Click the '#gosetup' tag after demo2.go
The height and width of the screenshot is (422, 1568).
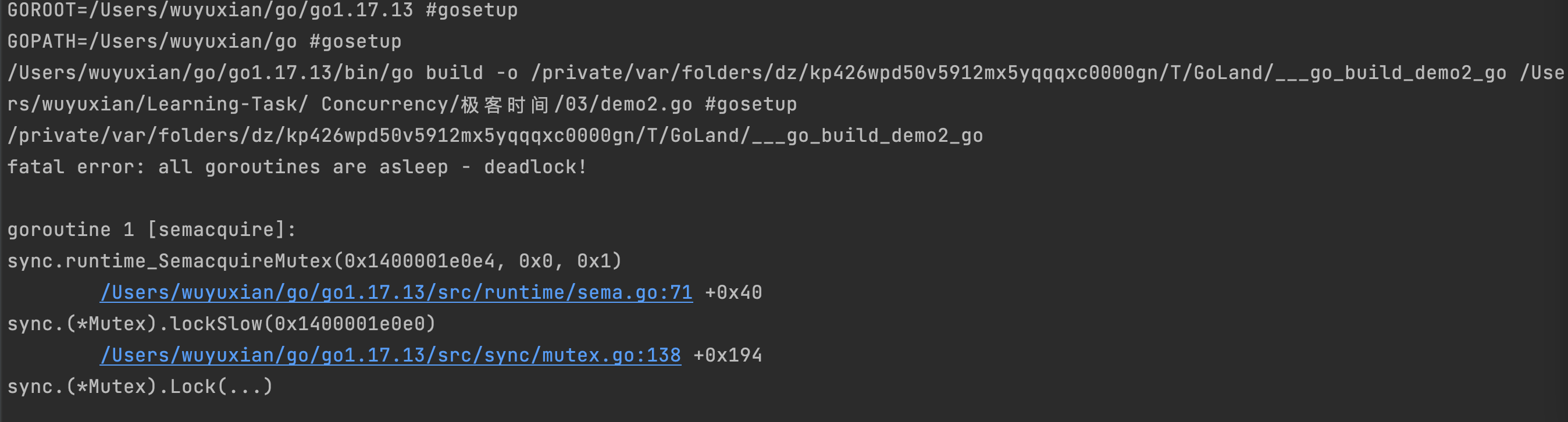point(750,104)
